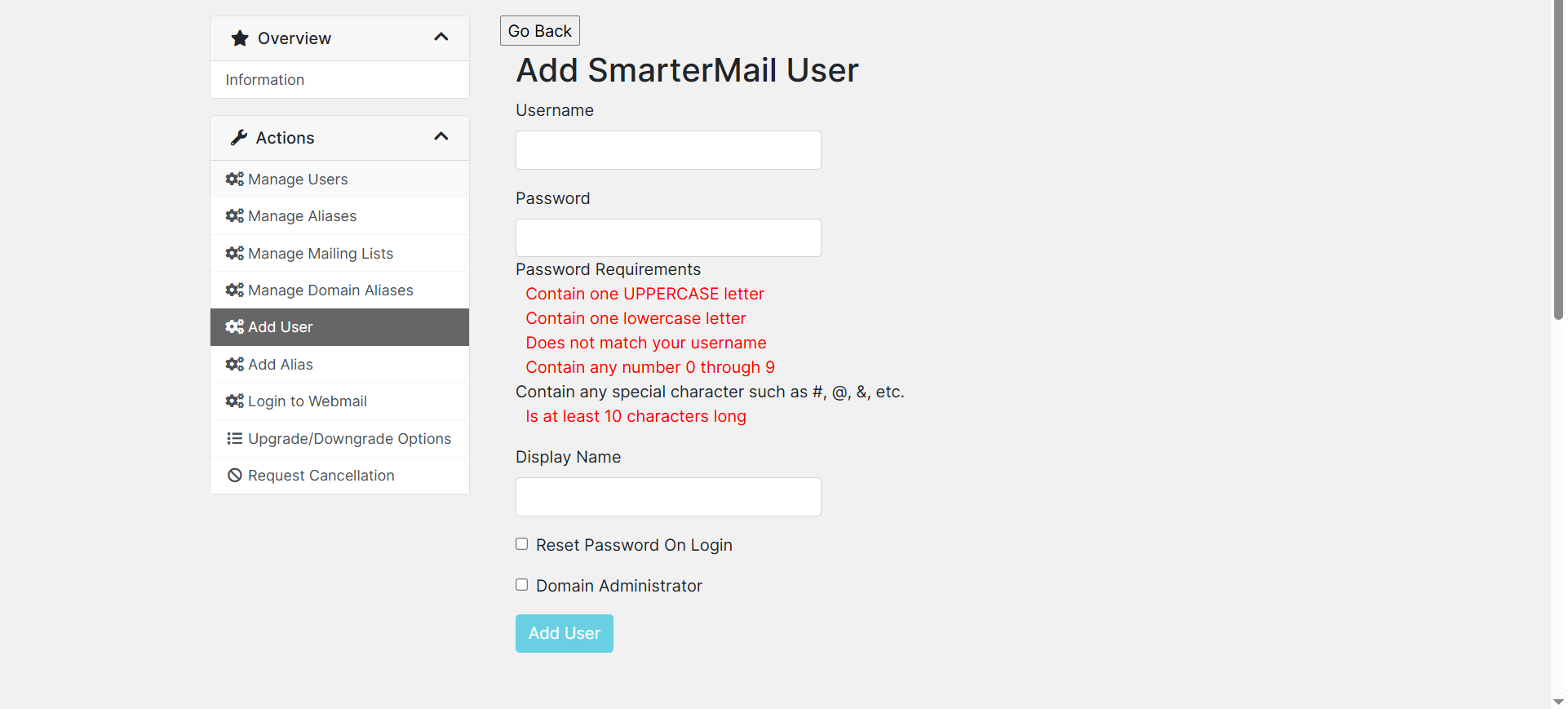Screen dimensions: 1568x709
Task: Click into the Display Name field
Action: [x=668, y=497]
